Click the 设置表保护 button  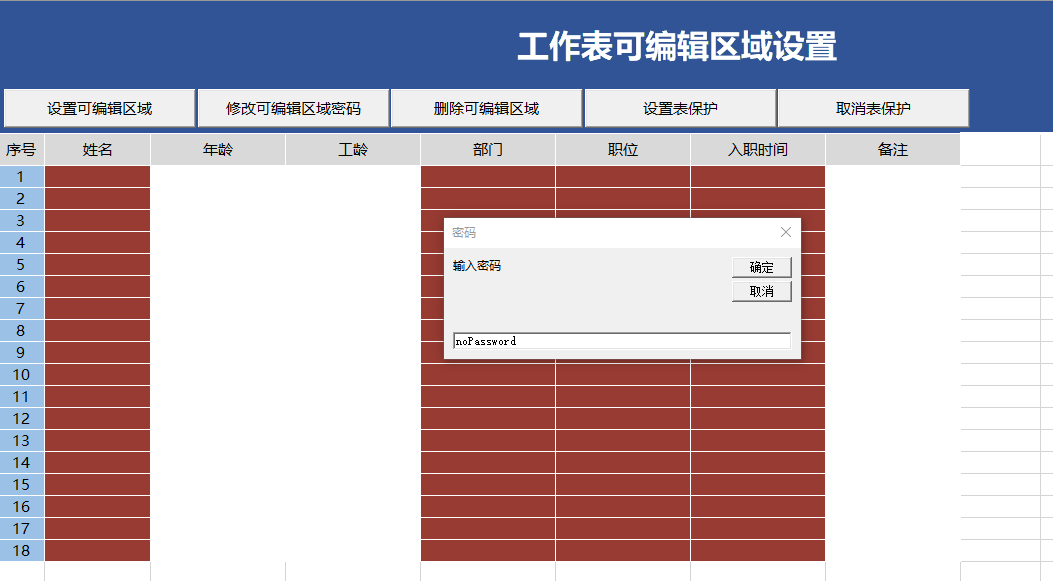[681, 108]
